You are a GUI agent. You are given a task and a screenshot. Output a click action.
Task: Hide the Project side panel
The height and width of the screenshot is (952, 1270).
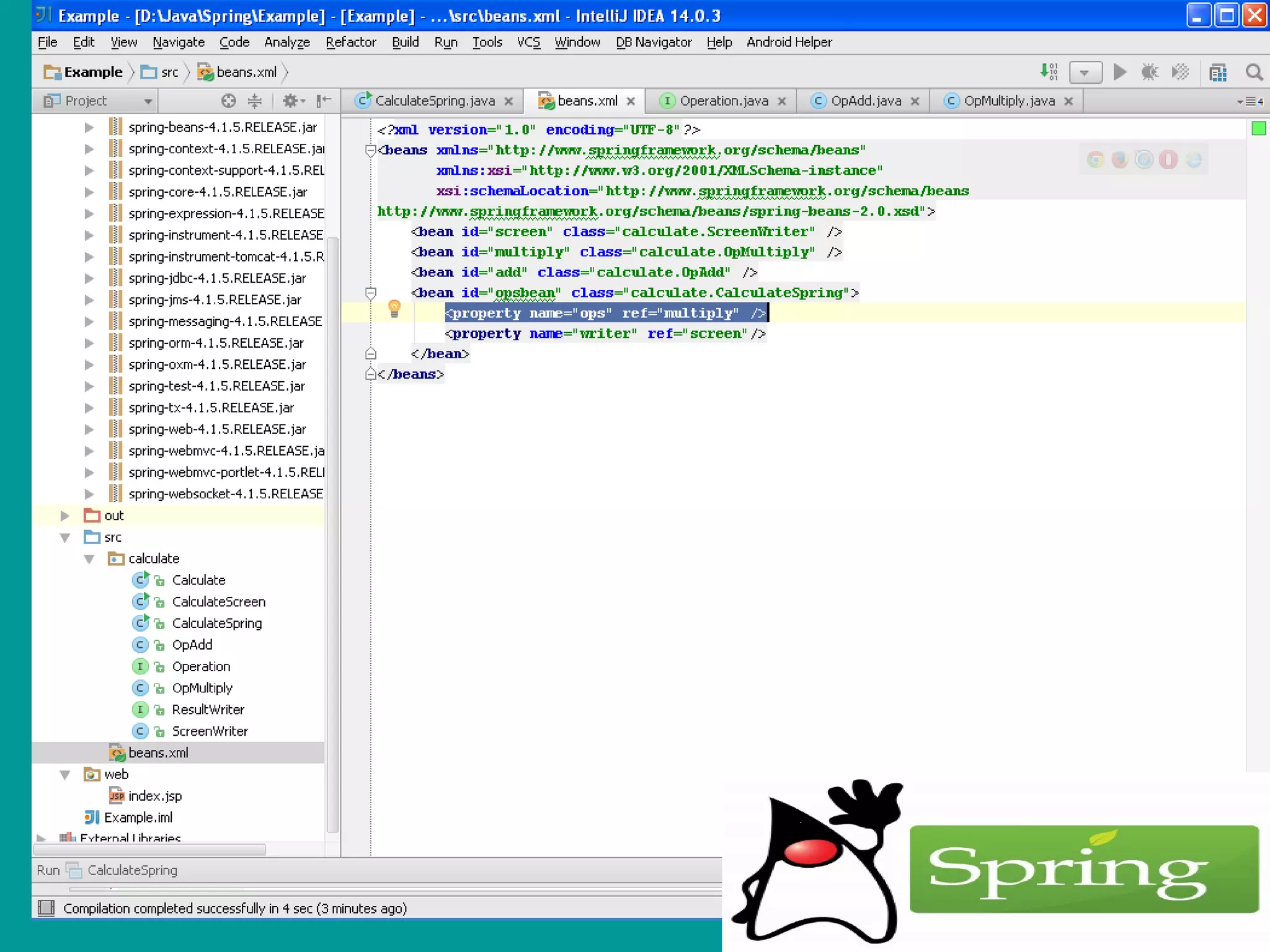pyautogui.click(x=323, y=100)
